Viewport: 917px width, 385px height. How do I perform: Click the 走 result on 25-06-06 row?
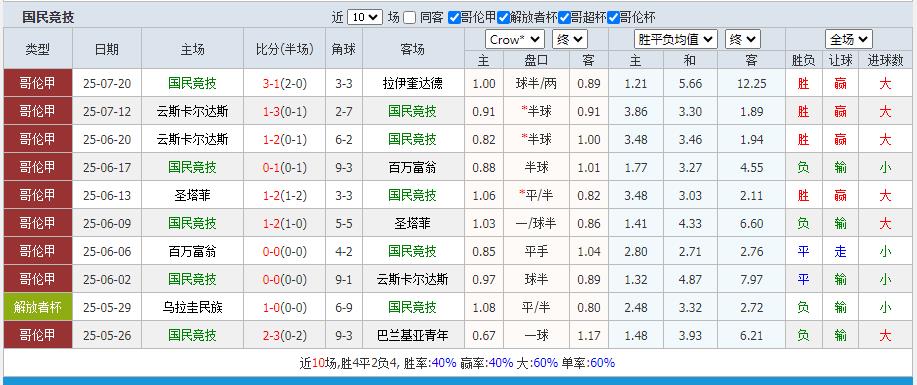[x=840, y=252]
